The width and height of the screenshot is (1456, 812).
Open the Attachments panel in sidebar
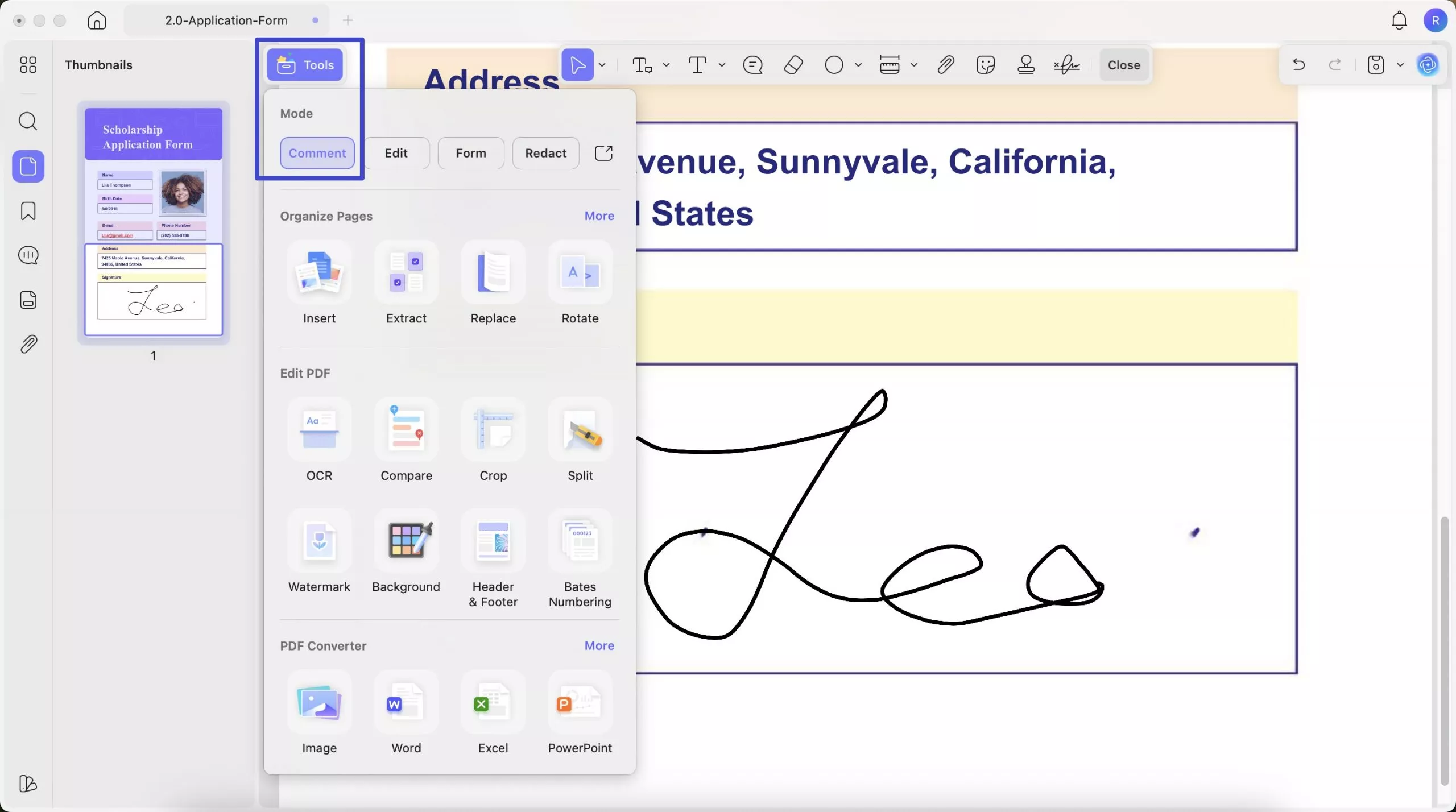(x=28, y=344)
